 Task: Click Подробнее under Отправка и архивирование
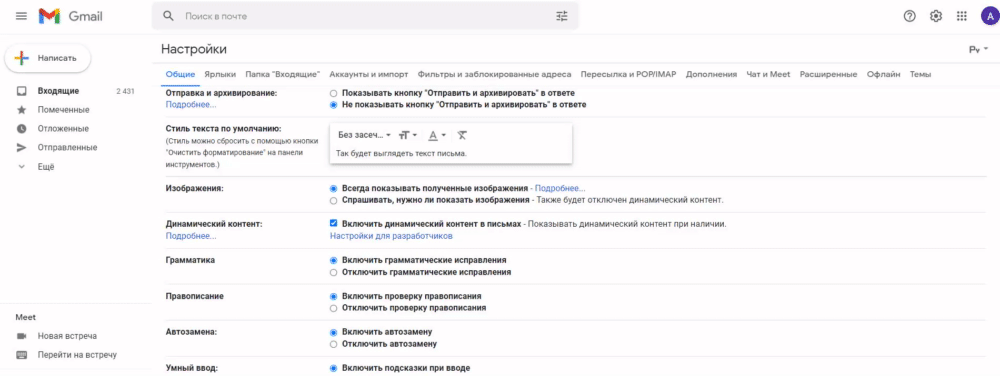(191, 105)
